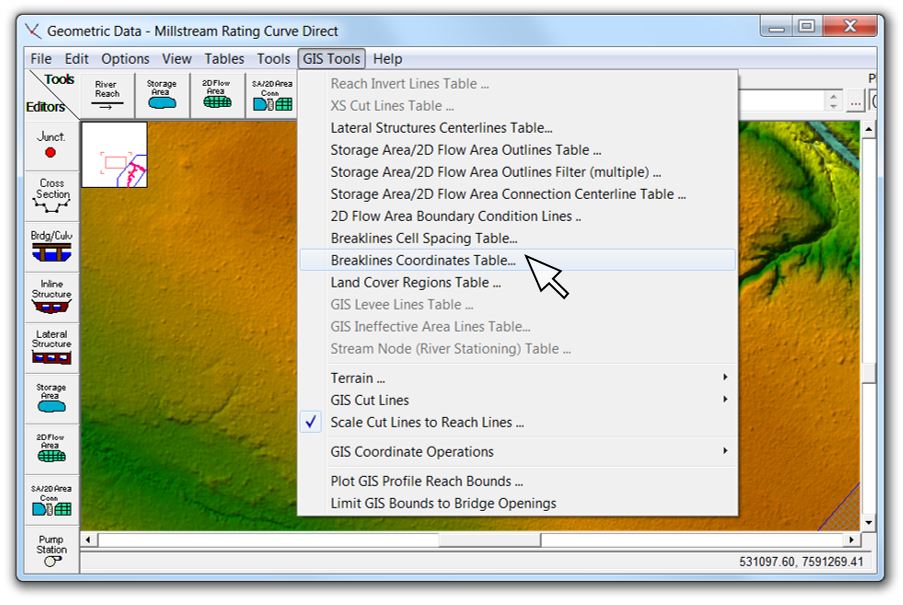Toggle Scale Cut Lines to Reach Lines checkmark

312,422
